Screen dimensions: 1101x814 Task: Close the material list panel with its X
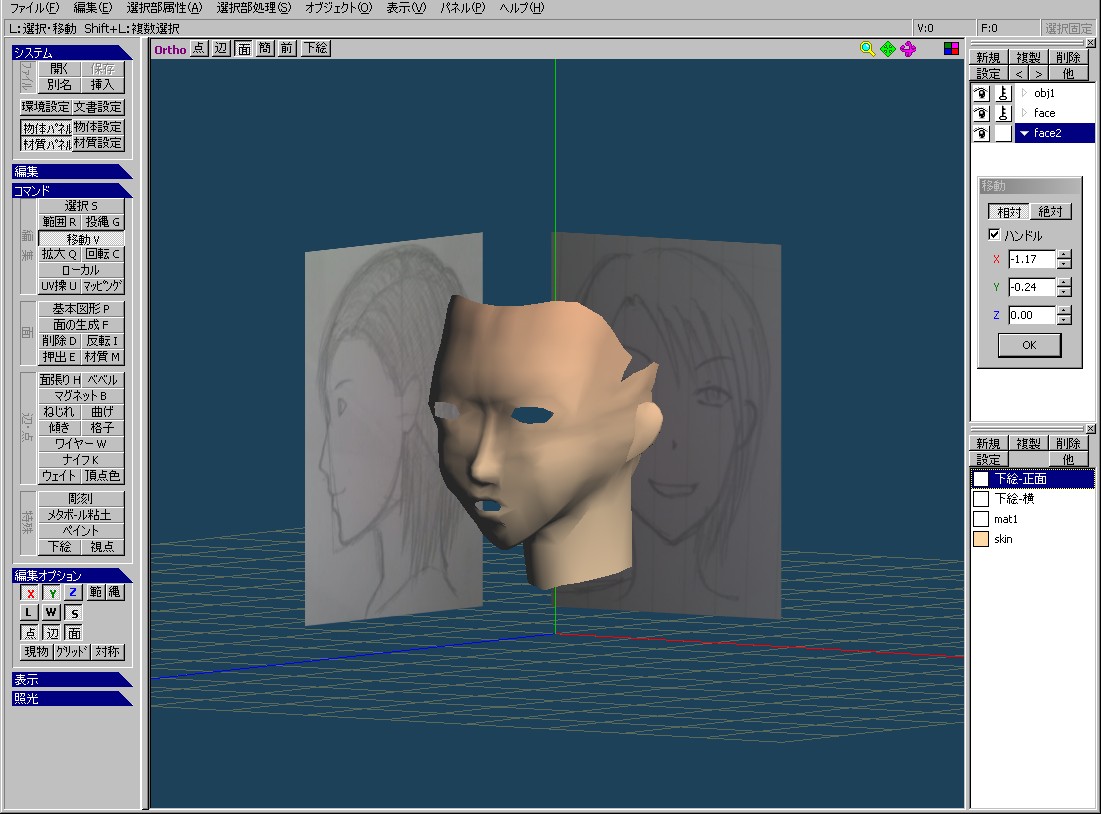click(1090, 428)
